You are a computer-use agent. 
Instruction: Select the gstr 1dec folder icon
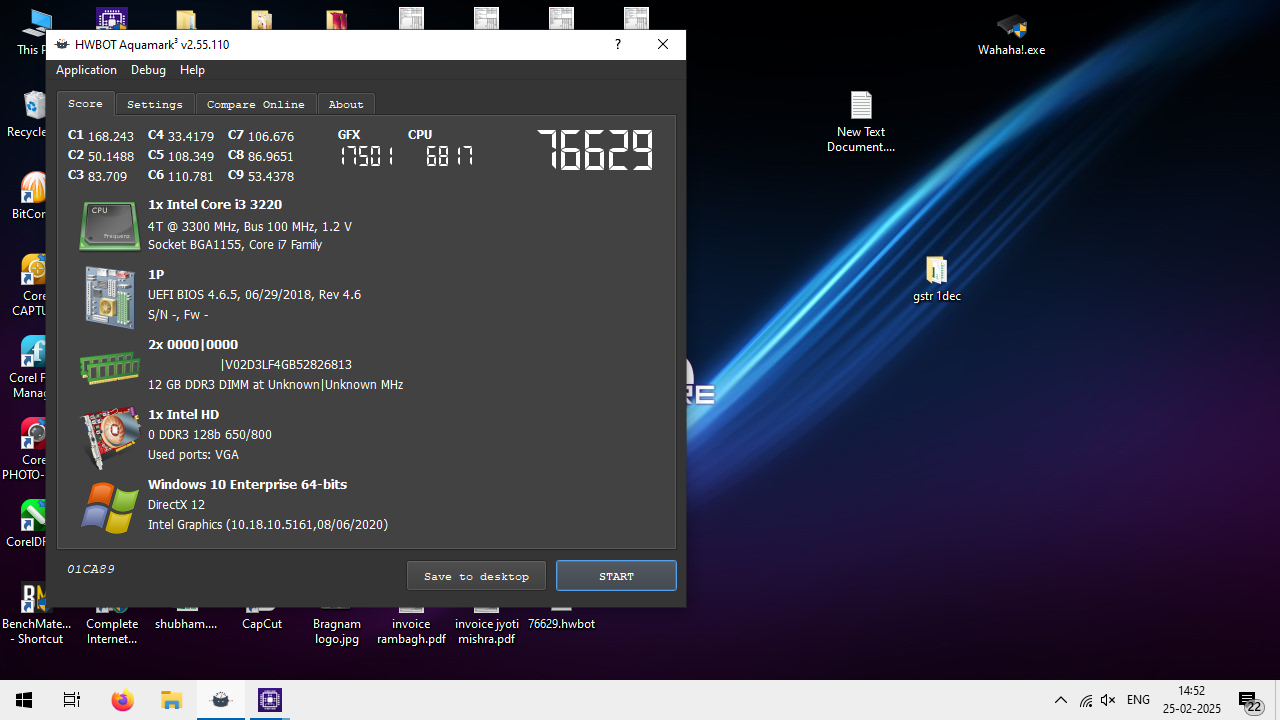[x=937, y=279]
